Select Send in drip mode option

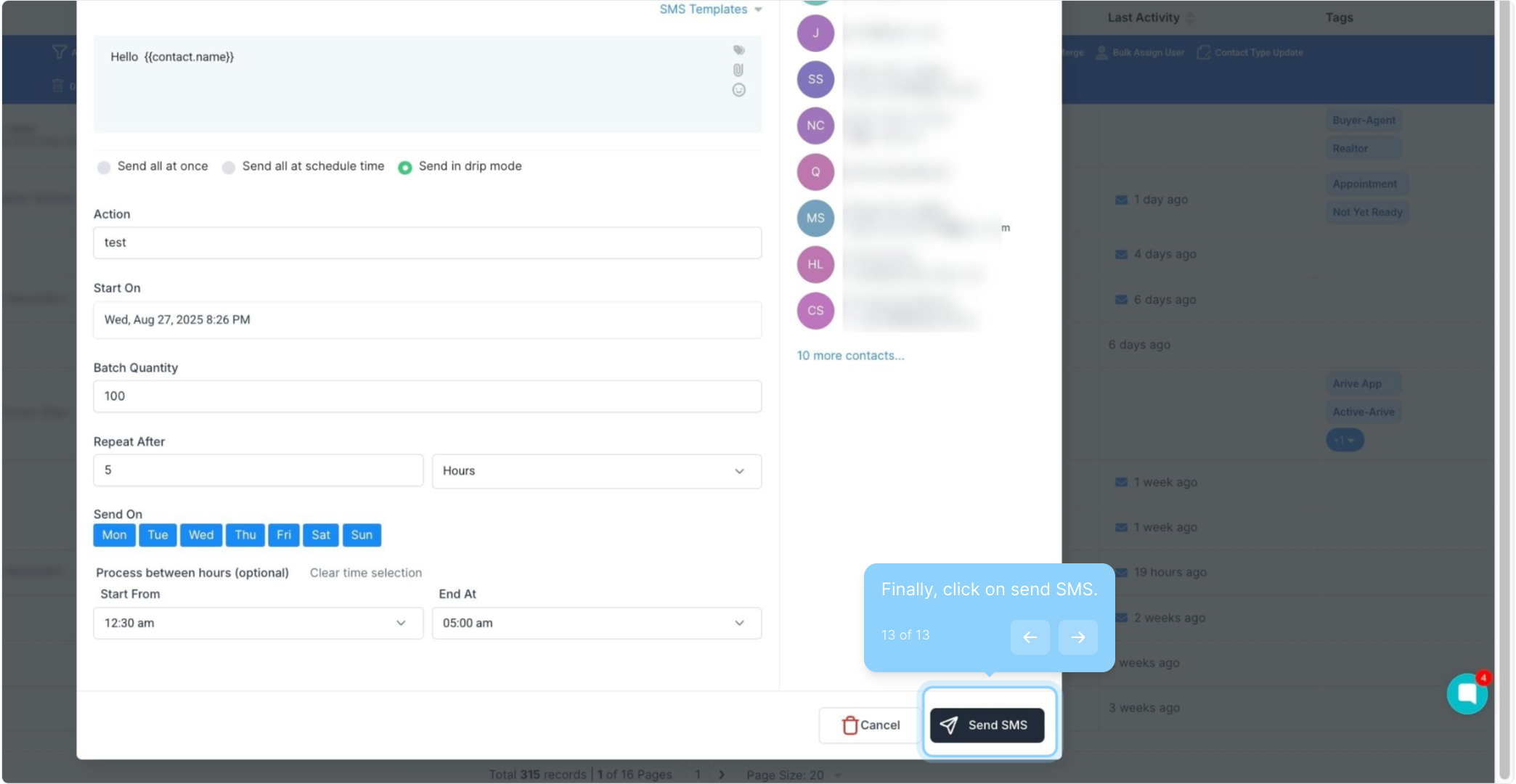pos(405,168)
